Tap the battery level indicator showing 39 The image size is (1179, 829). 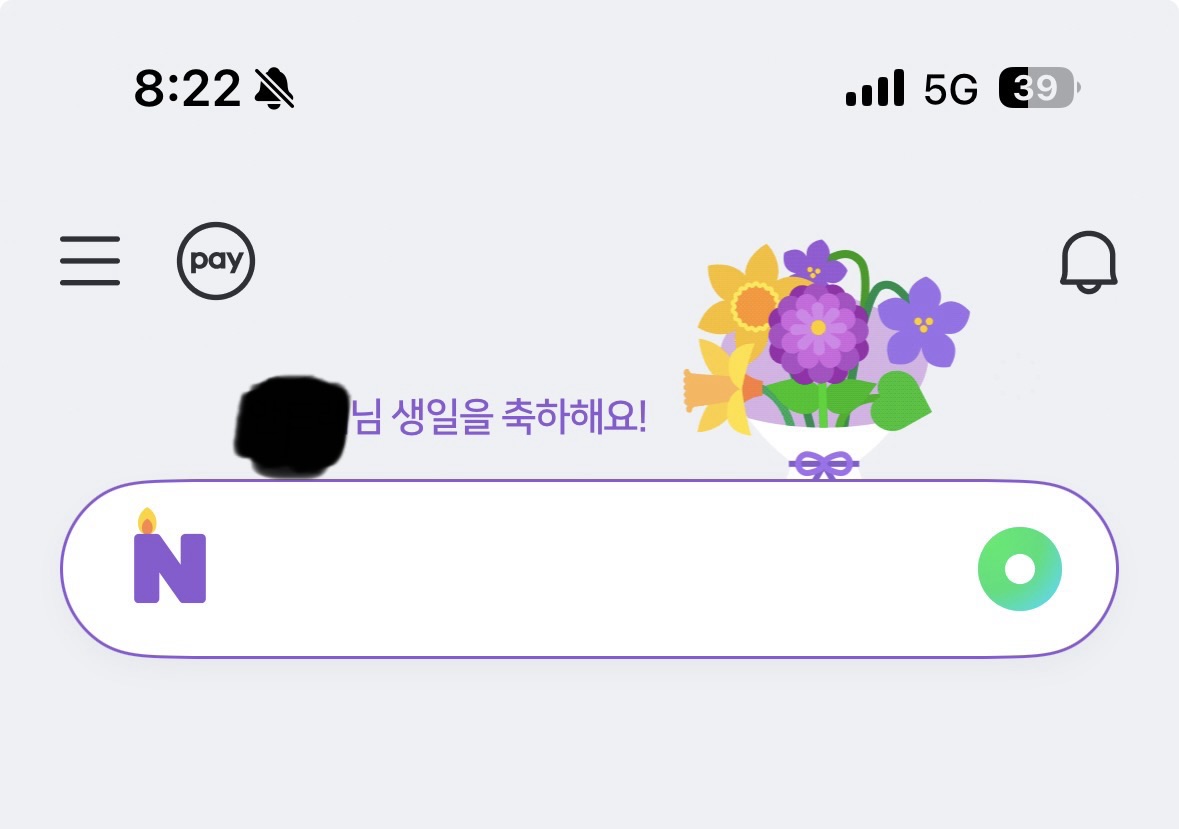click(x=1039, y=88)
